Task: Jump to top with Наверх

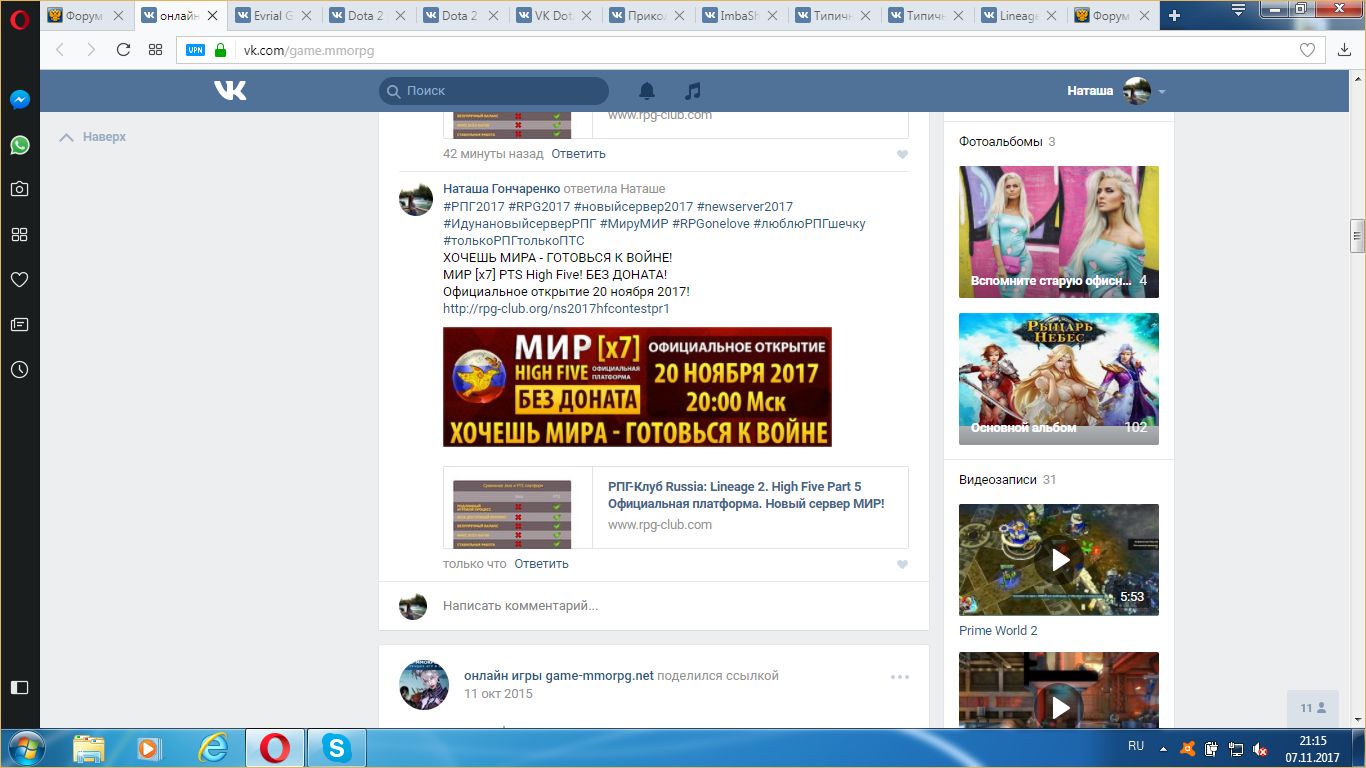Action: pyautogui.click(x=92, y=137)
